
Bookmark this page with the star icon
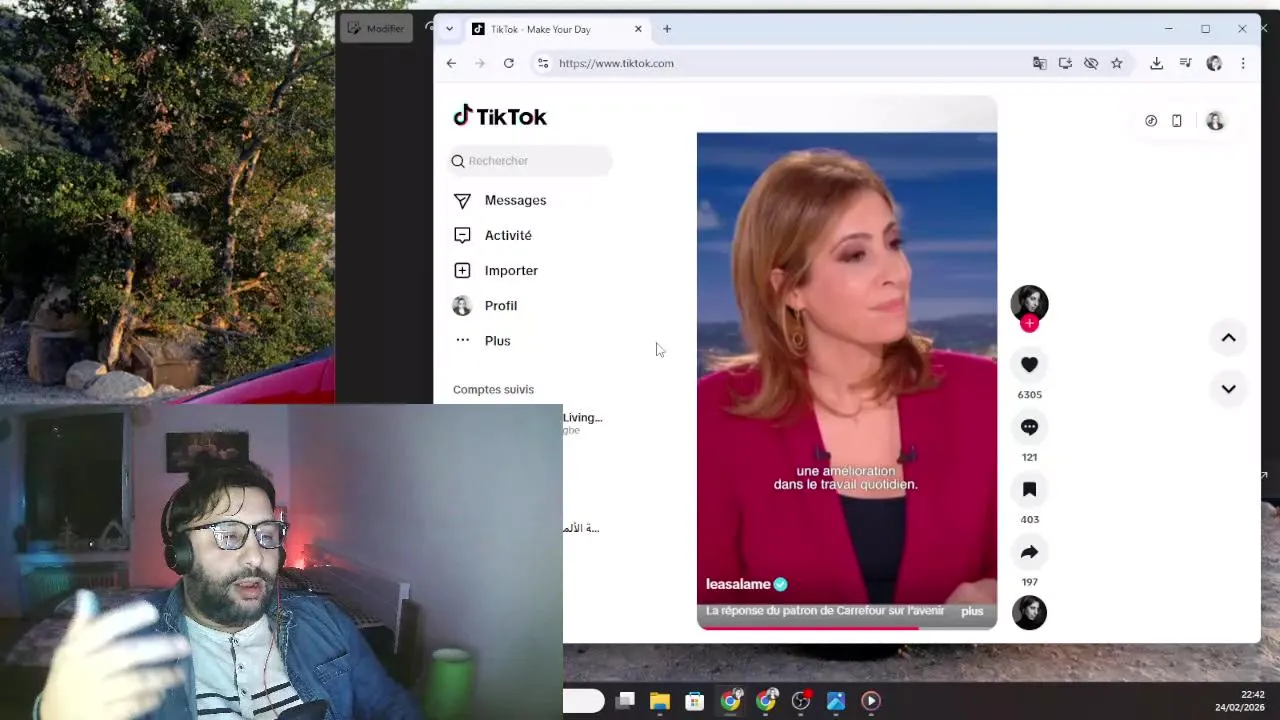[1117, 63]
